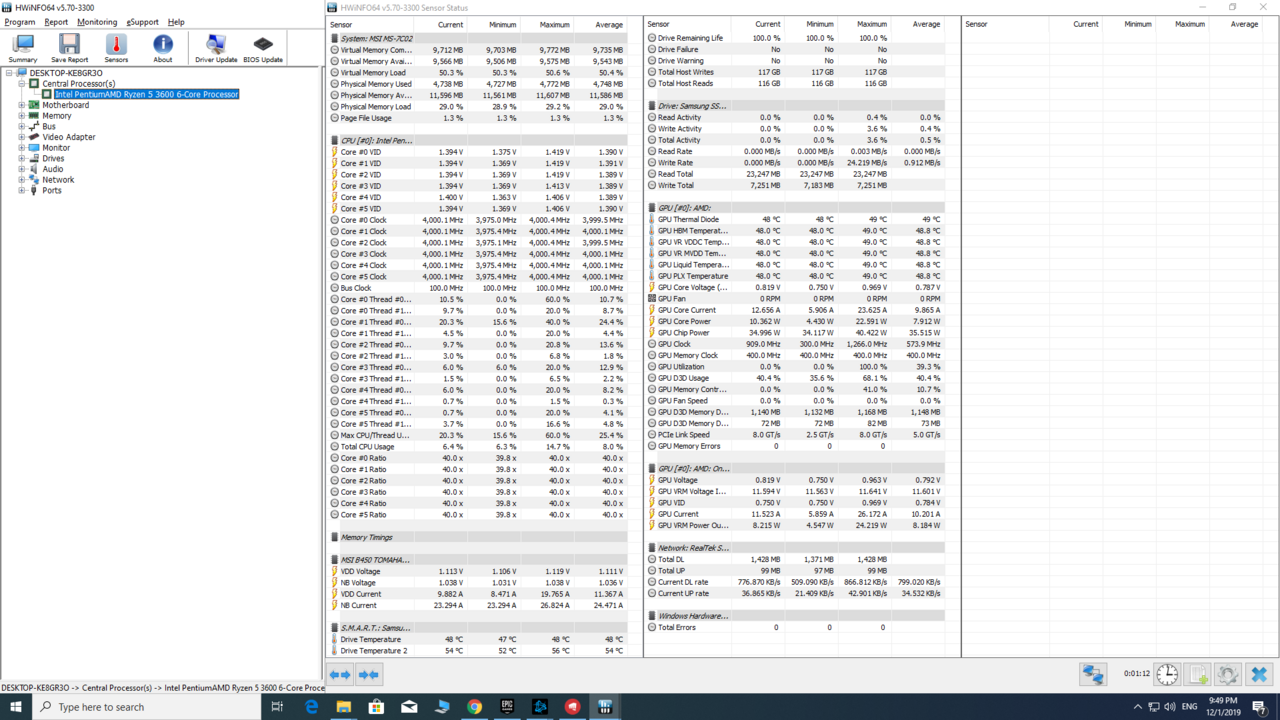Click the Save Report floppy icon

69,48
